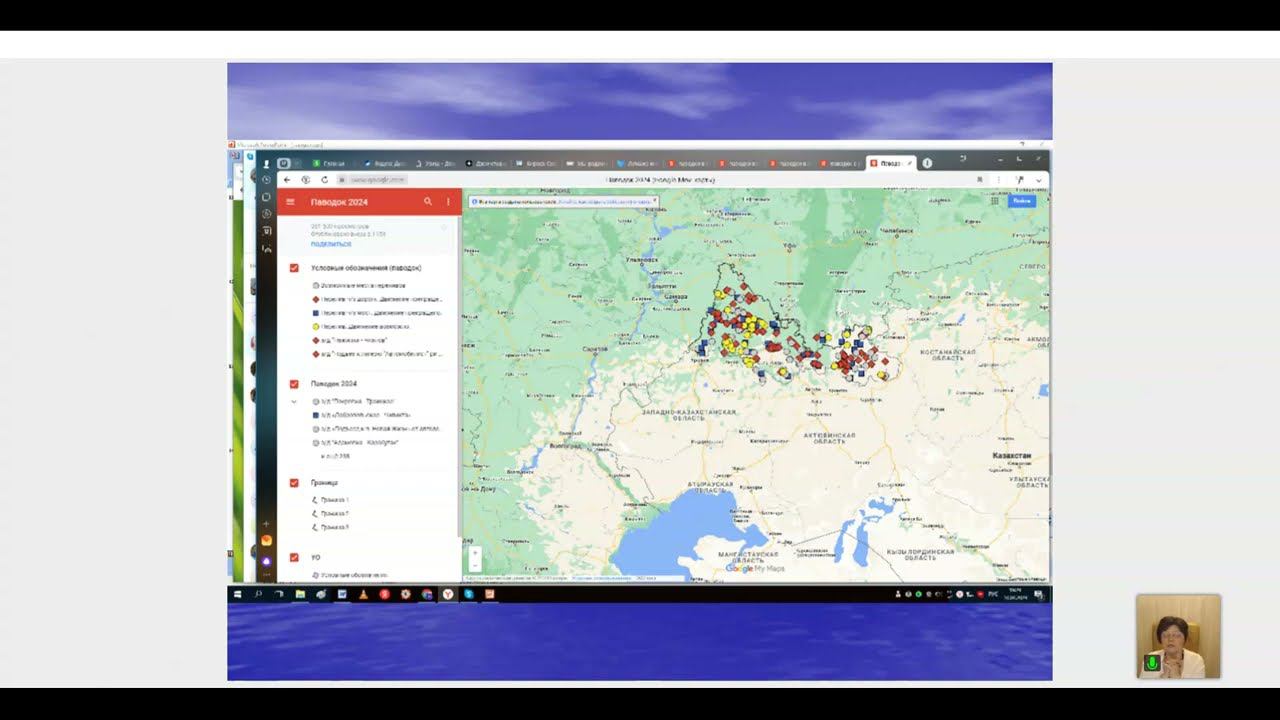Viewport: 1280px width, 720px height.
Task: Open the purple Alice icon in browser side panel
Action: click(266, 562)
